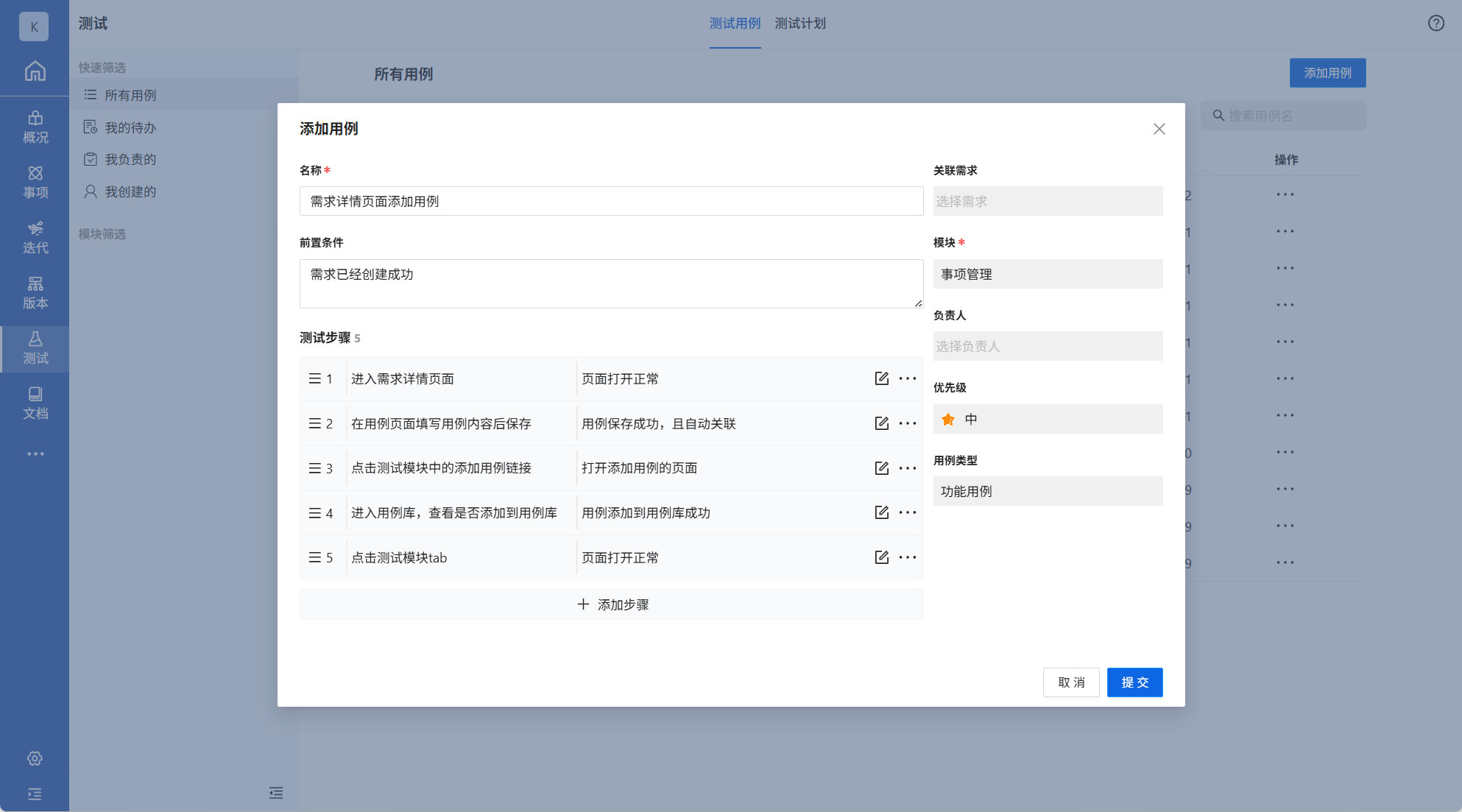Click the drag handle icon of step 4

click(314, 513)
